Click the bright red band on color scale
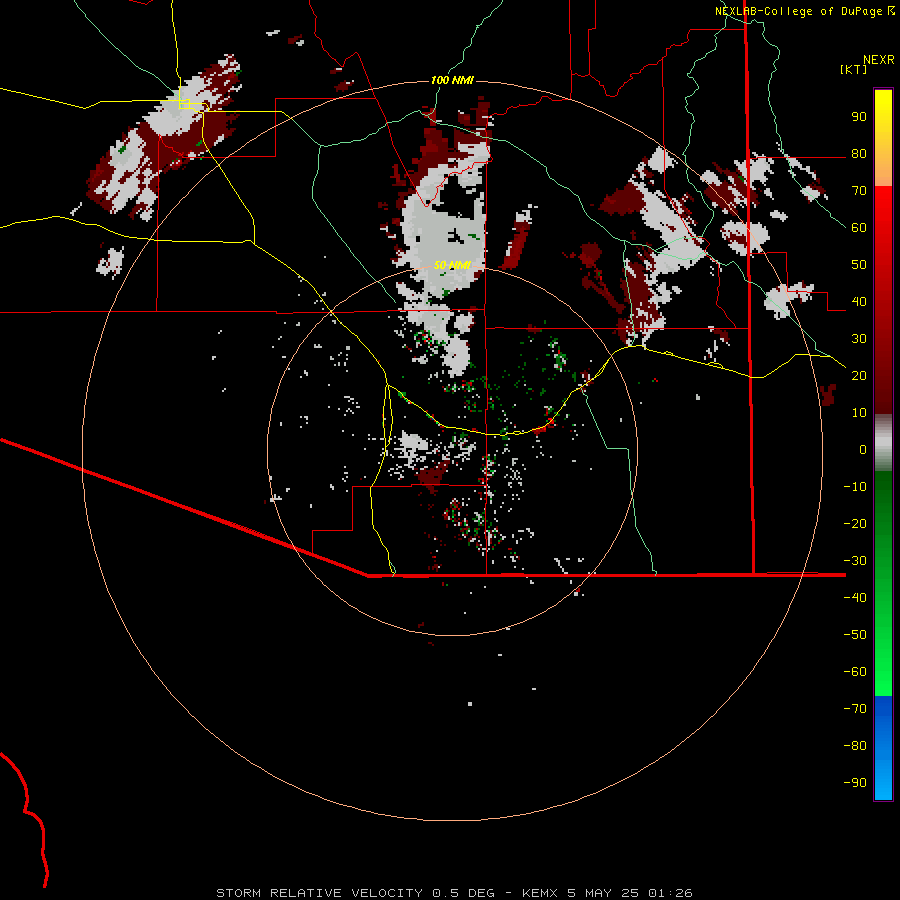The height and width of the screenshot is (900, 900). coord(883,212)
